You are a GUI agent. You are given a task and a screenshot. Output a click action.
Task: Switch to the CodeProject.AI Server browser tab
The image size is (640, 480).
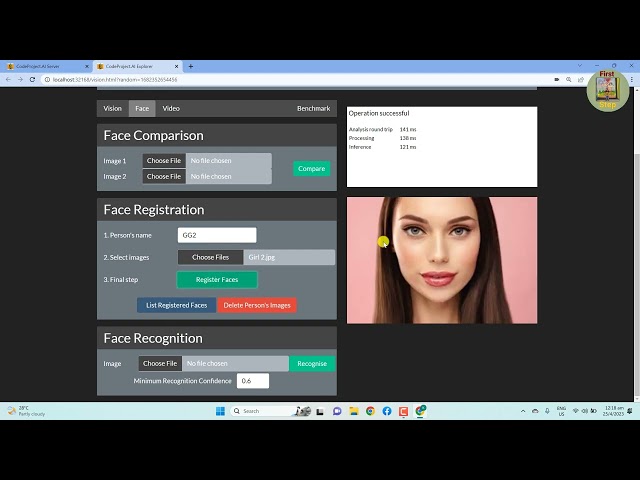coord(47,66)
